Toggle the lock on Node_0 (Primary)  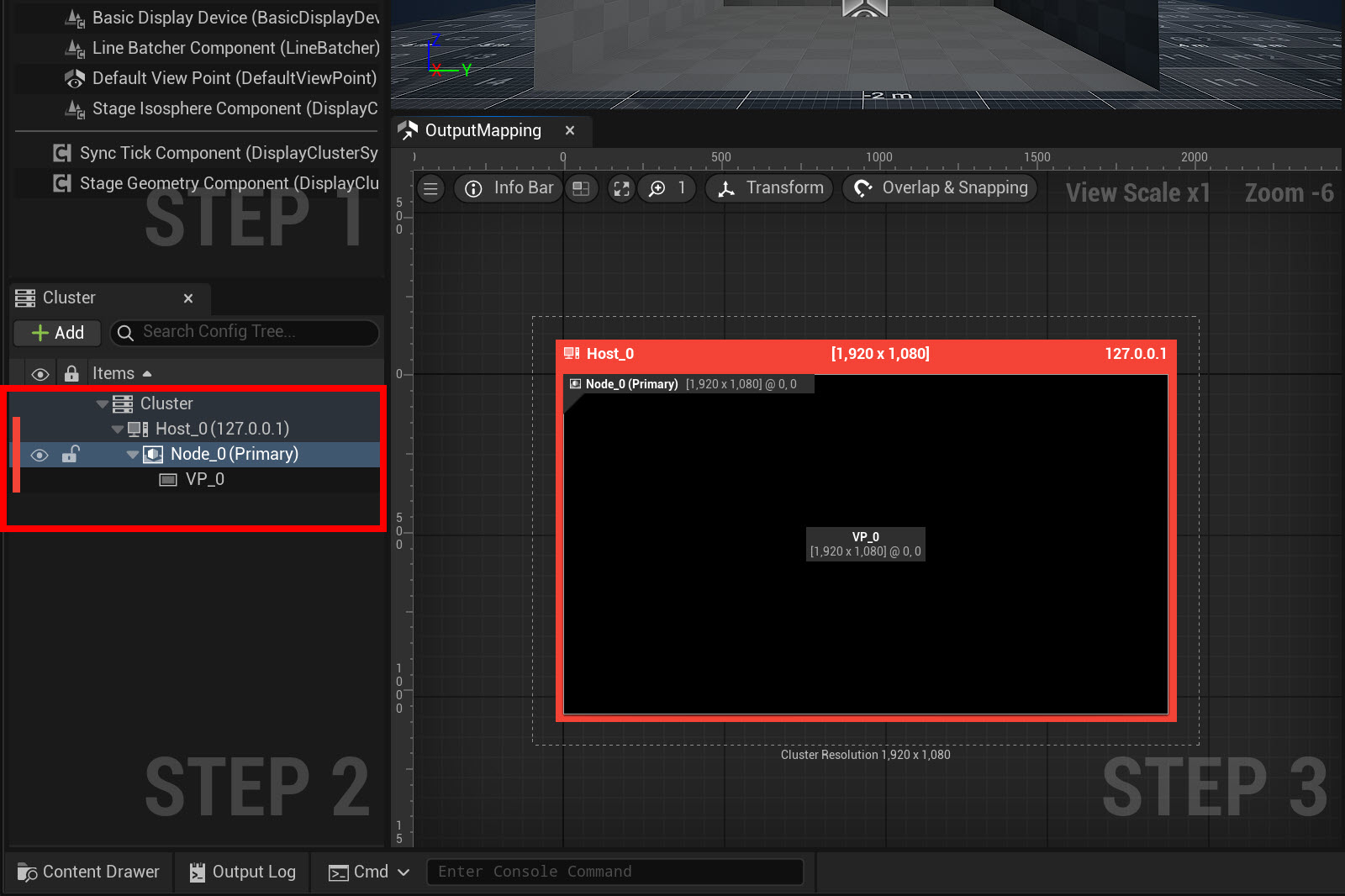pos(71,454)
